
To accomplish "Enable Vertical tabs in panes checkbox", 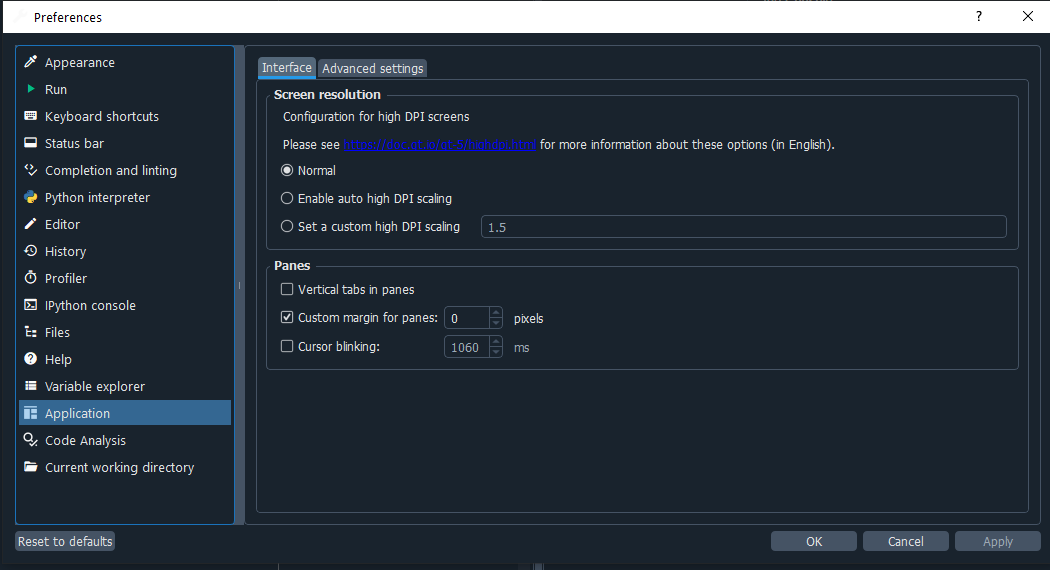I will [x=287, y=289].
